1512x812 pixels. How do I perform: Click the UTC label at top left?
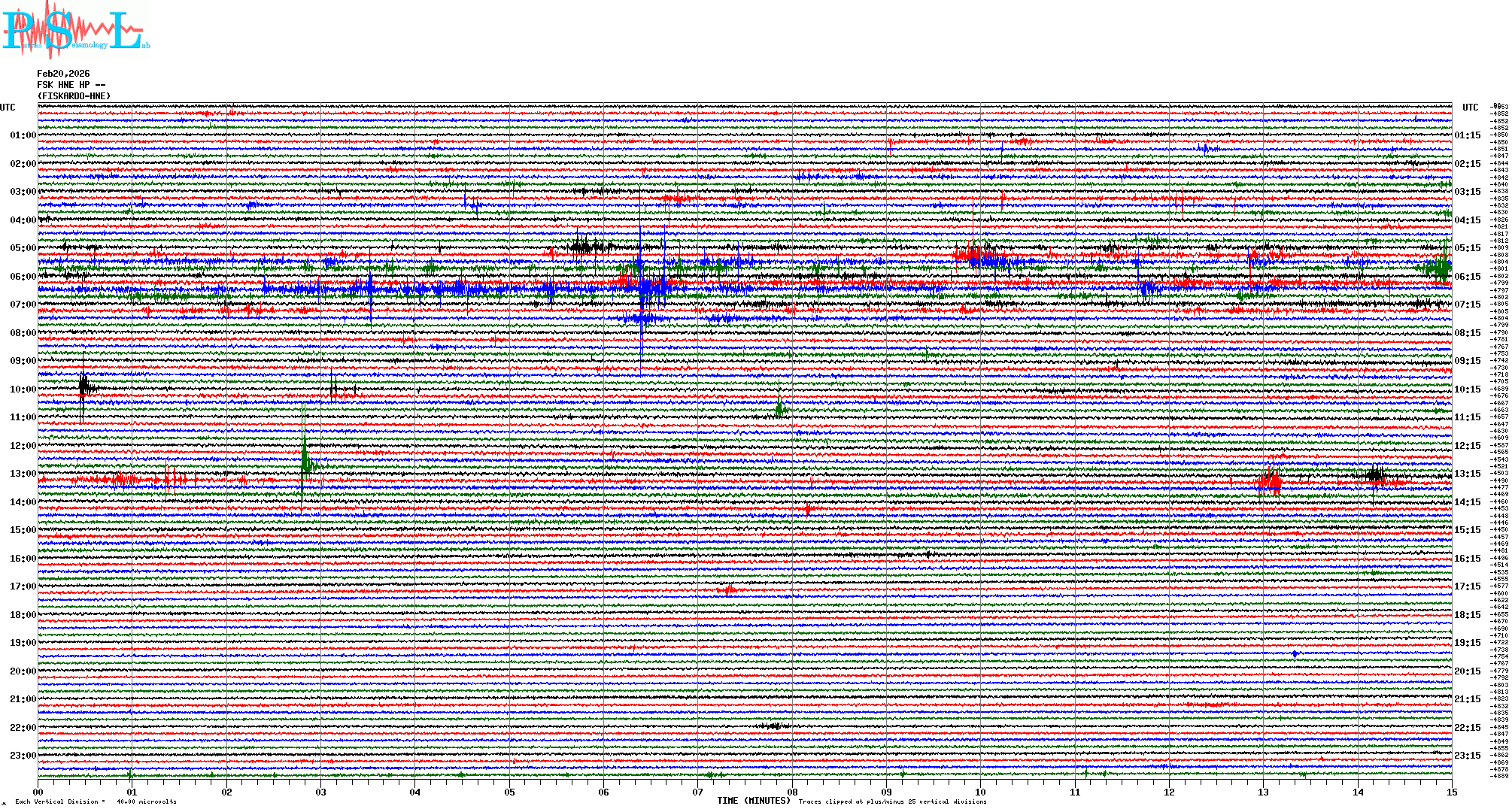tap(8, 108)
